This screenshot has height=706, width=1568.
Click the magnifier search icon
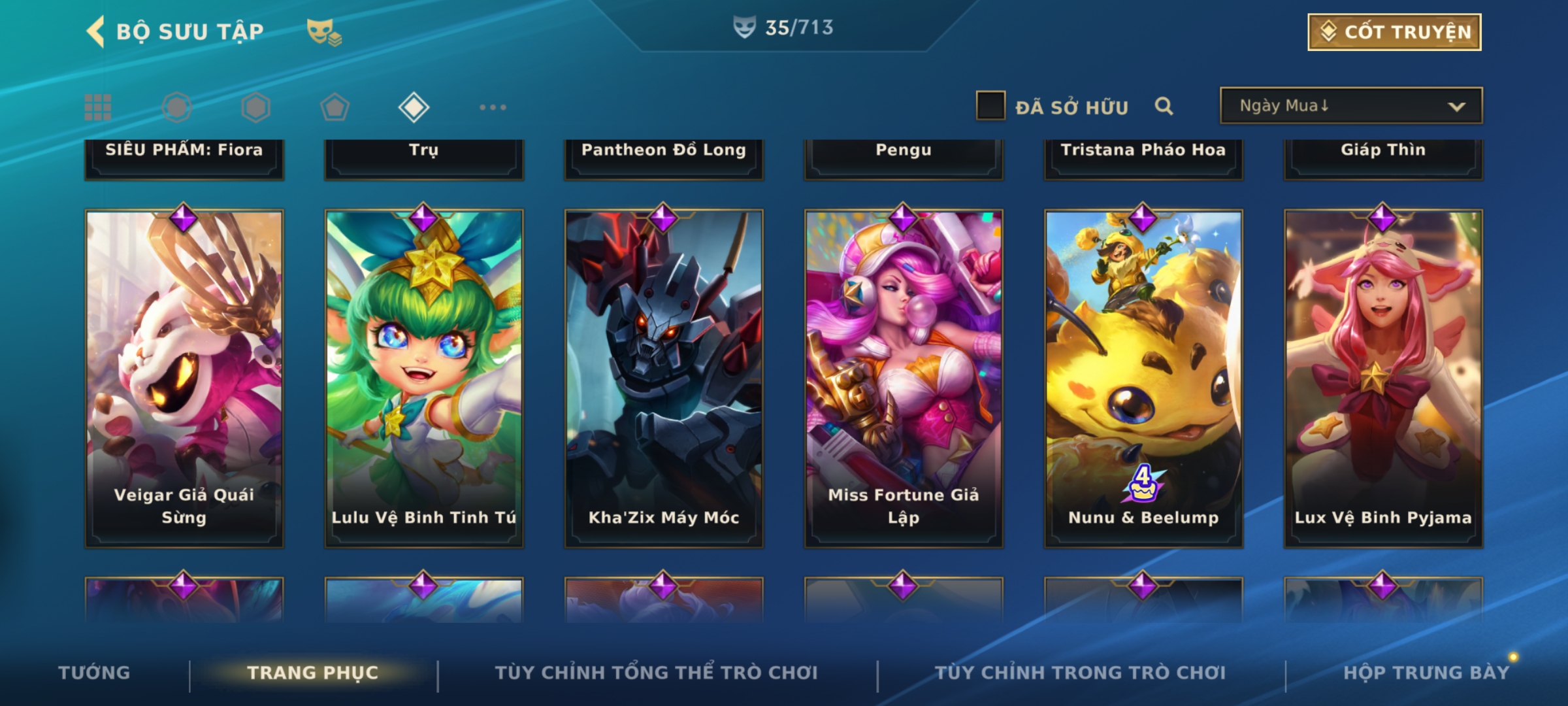(x=1164, y=106)
